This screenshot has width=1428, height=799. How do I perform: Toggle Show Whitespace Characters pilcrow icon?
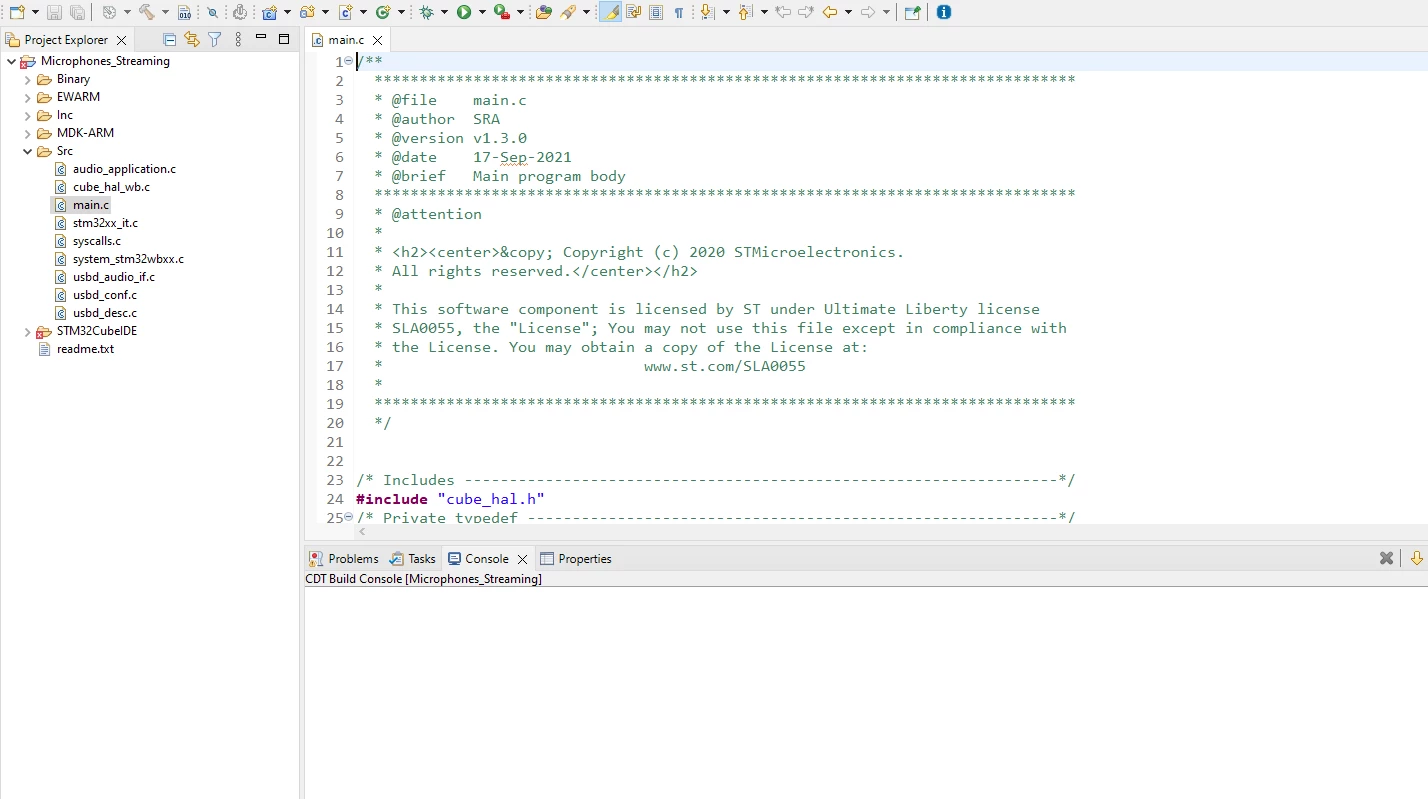pos(679,12)
